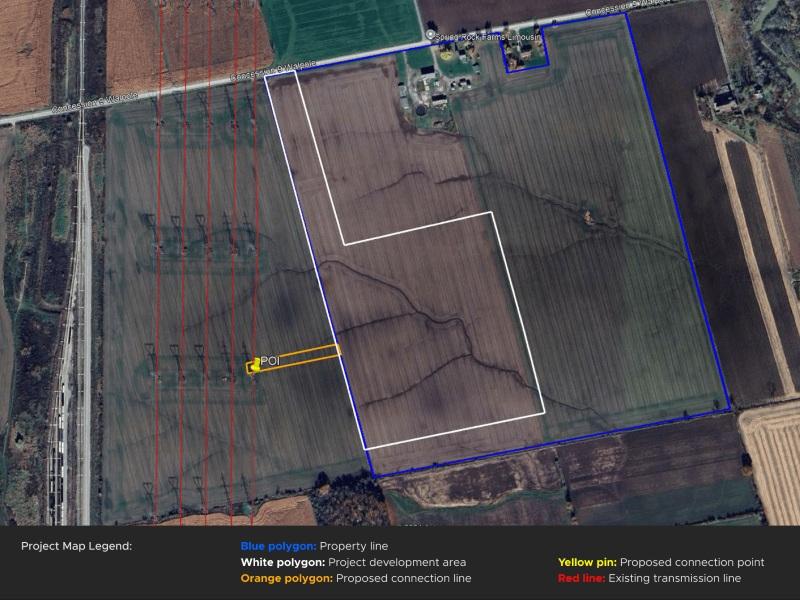The width and height of the screenshot is (800, 600).
Task: Click the 'Blue polygon: Property line' legend entry
Action: pos(305,546)
